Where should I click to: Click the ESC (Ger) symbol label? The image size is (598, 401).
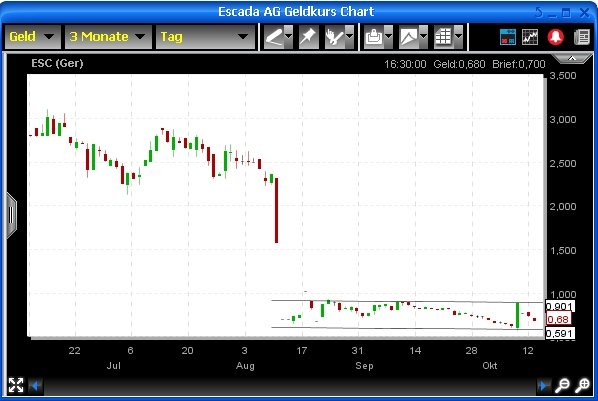(x=57, y=63)
